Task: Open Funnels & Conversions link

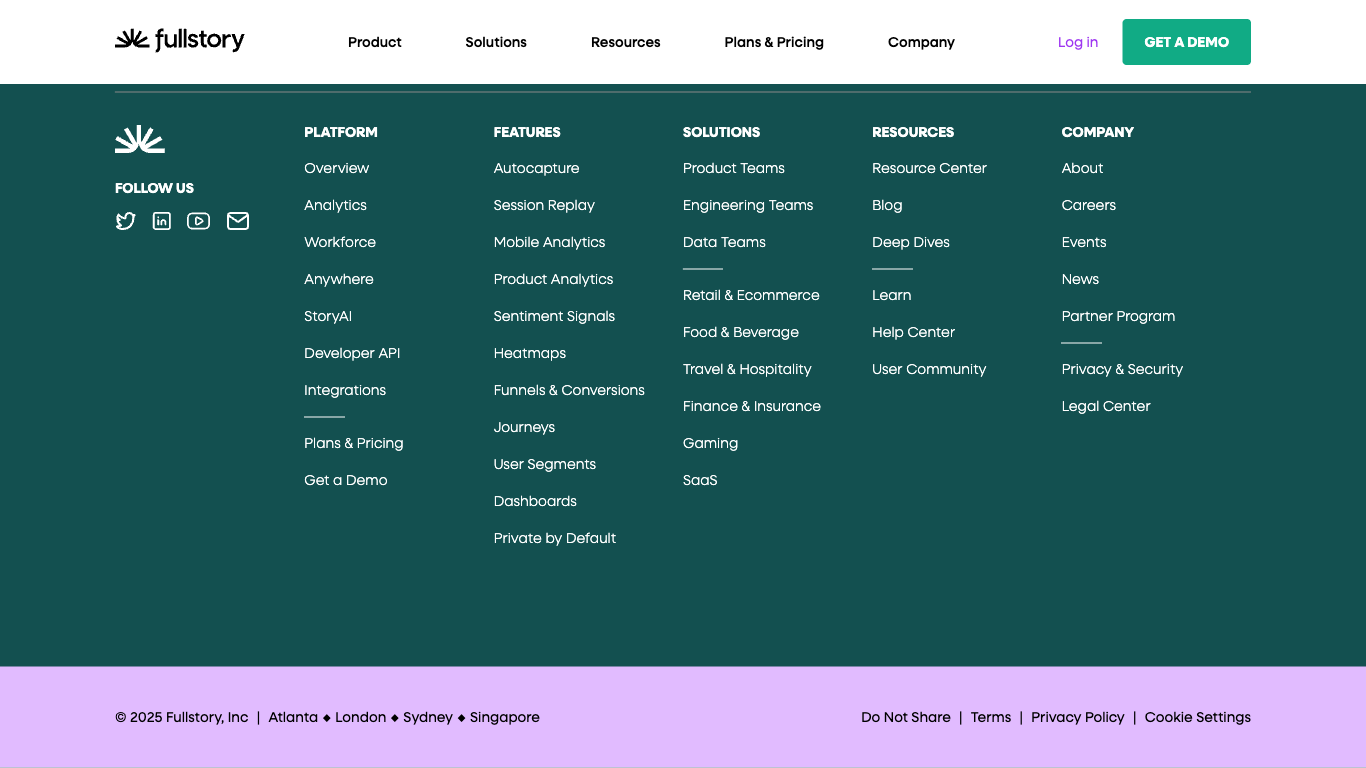Action: click(569, 390)
